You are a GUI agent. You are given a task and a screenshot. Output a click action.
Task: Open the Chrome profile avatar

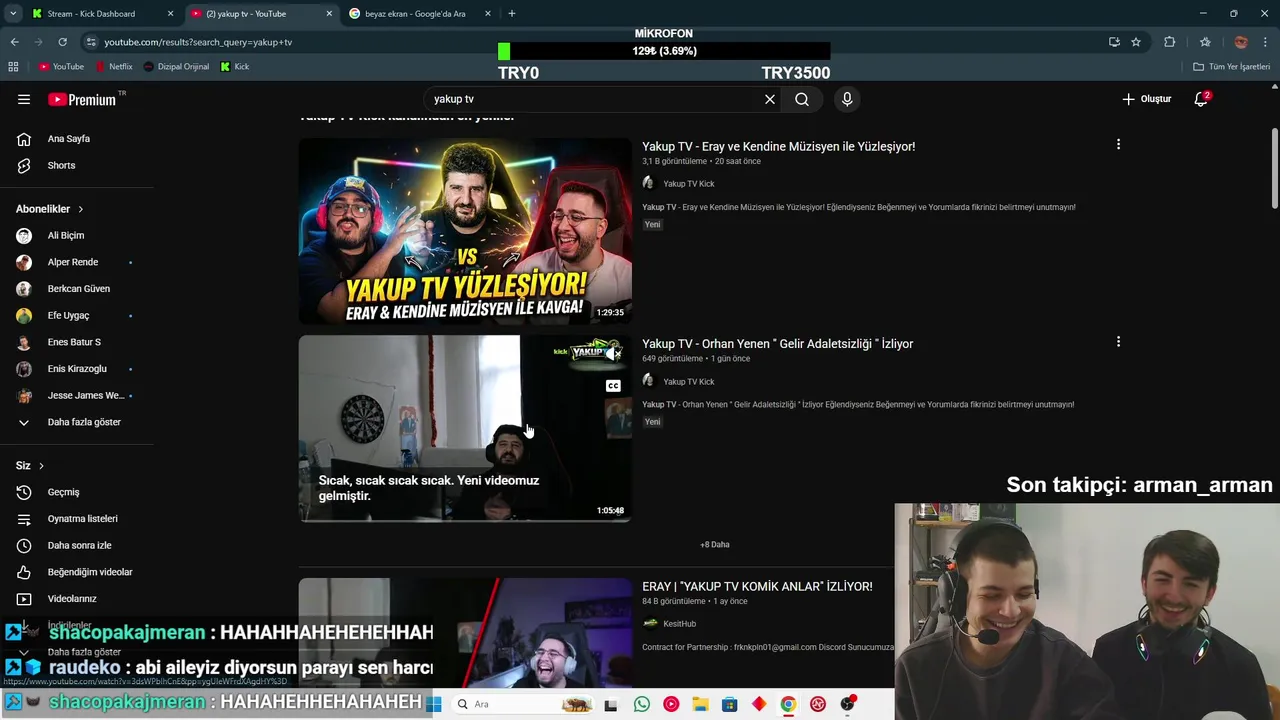[1241, 42]
